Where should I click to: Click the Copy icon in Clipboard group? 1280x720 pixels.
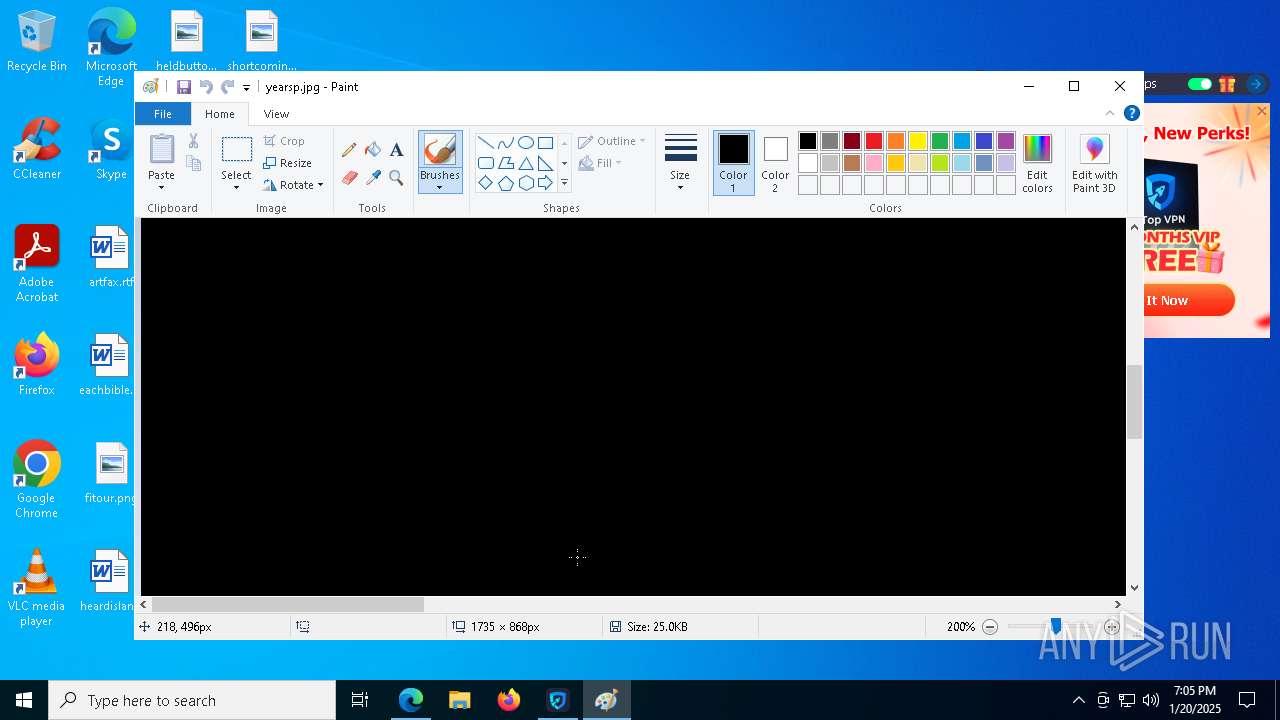point(193,163)
